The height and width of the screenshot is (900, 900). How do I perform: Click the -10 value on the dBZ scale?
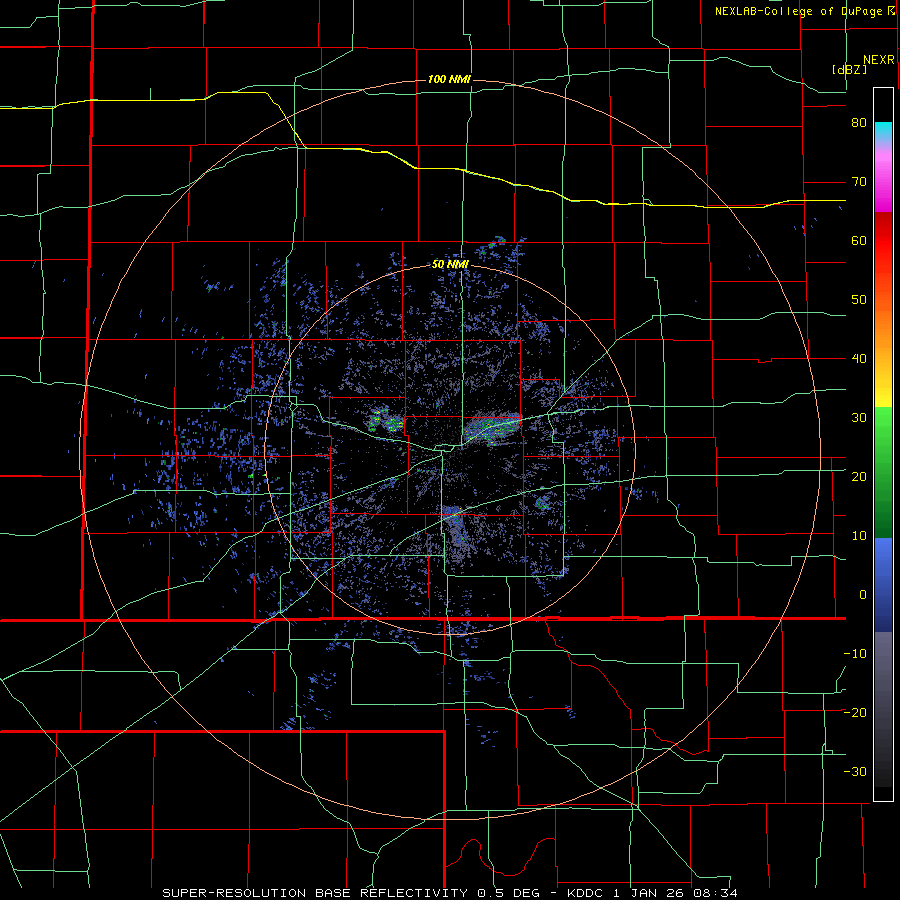click(x=855, y=654)
